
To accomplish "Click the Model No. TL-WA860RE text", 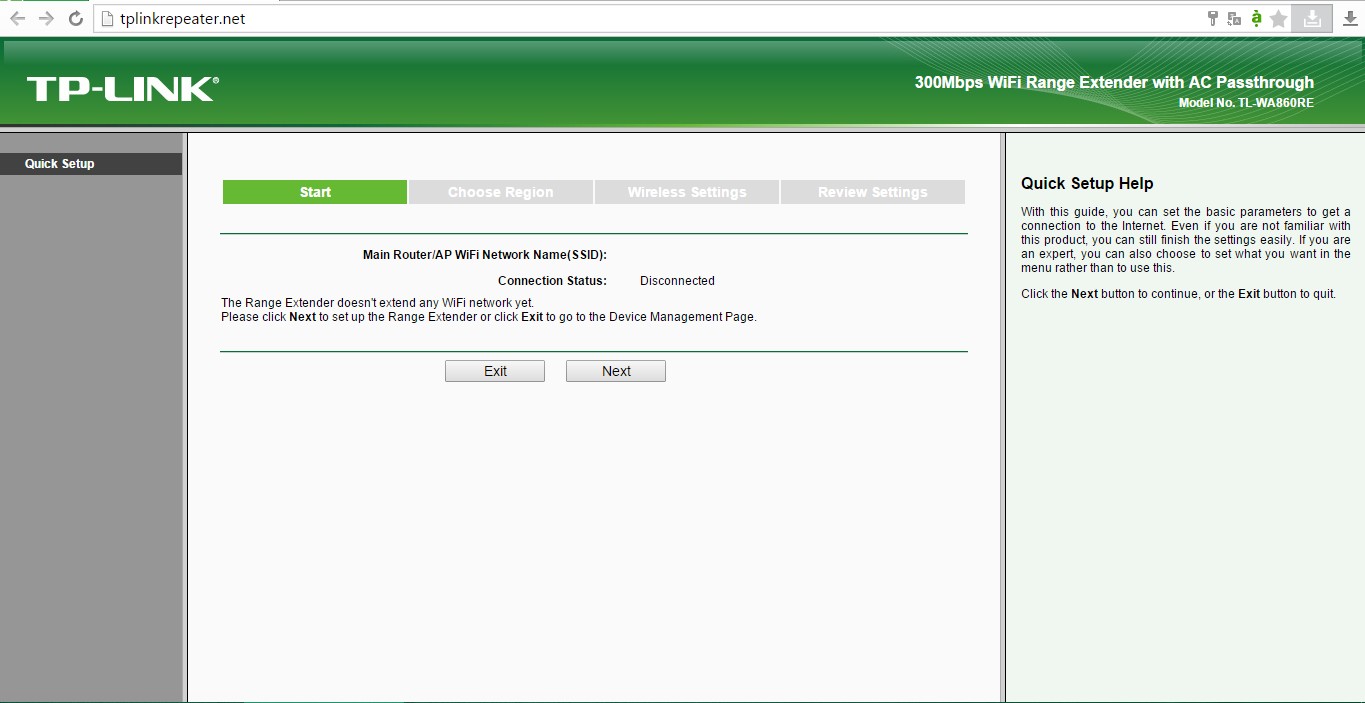I will tap(1246, 103).
